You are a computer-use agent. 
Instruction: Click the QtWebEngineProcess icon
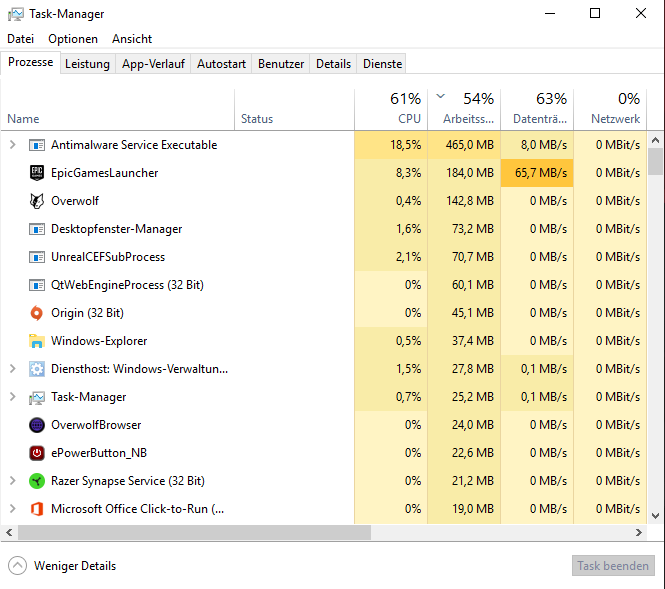(x=37, y=285)
